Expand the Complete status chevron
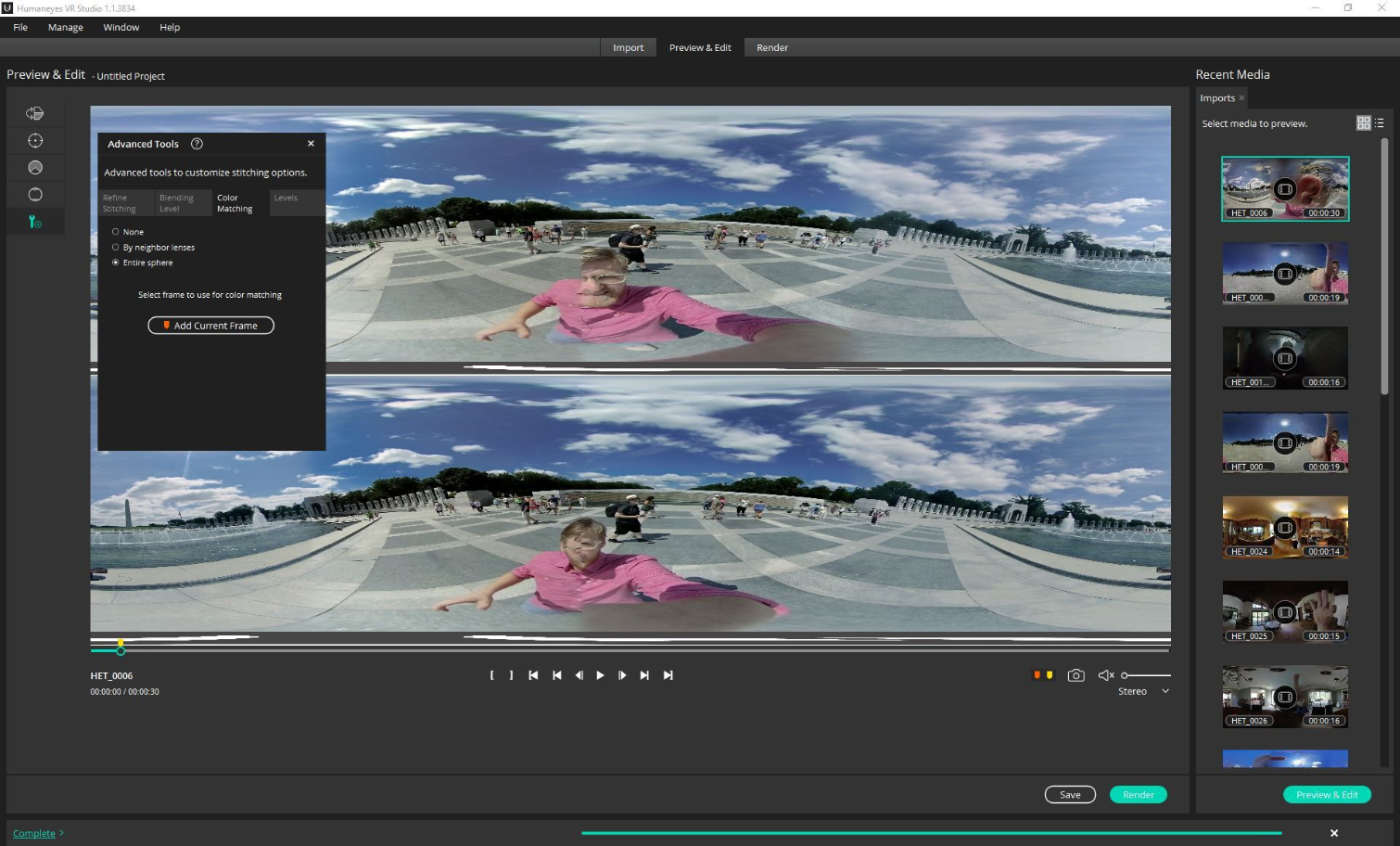 61,833
